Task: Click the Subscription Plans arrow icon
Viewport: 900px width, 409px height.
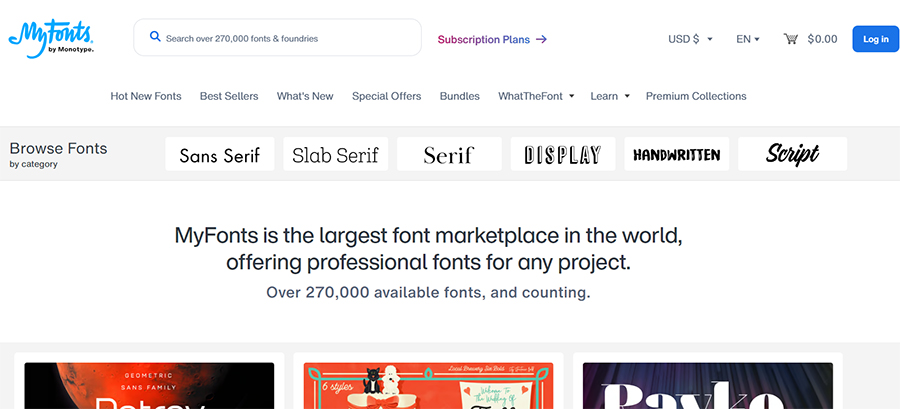Action: [x=541, y=39]
